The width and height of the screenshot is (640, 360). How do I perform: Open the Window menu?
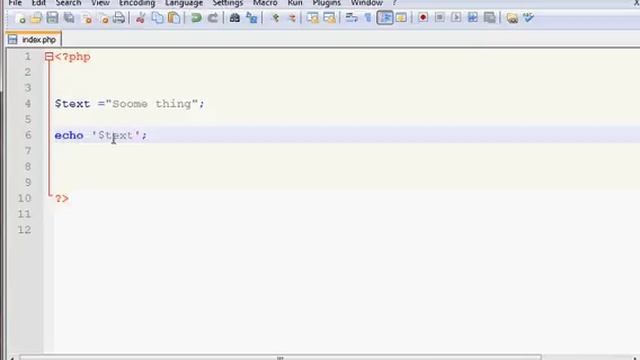(367, 3)
